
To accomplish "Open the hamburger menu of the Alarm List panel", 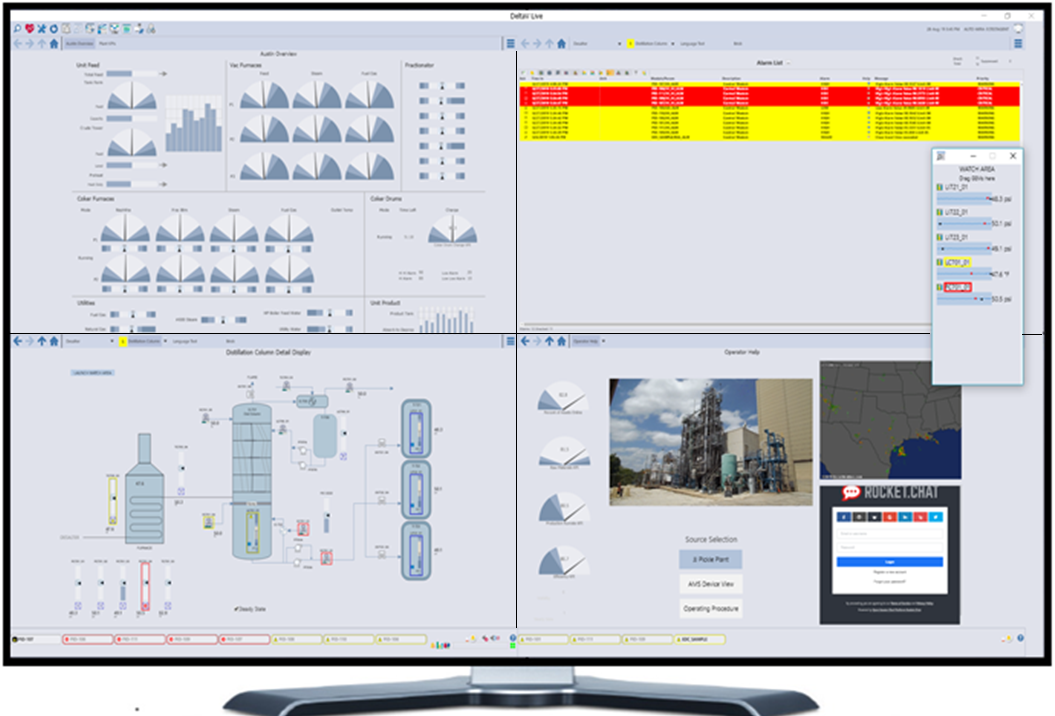I will 1018,44.
